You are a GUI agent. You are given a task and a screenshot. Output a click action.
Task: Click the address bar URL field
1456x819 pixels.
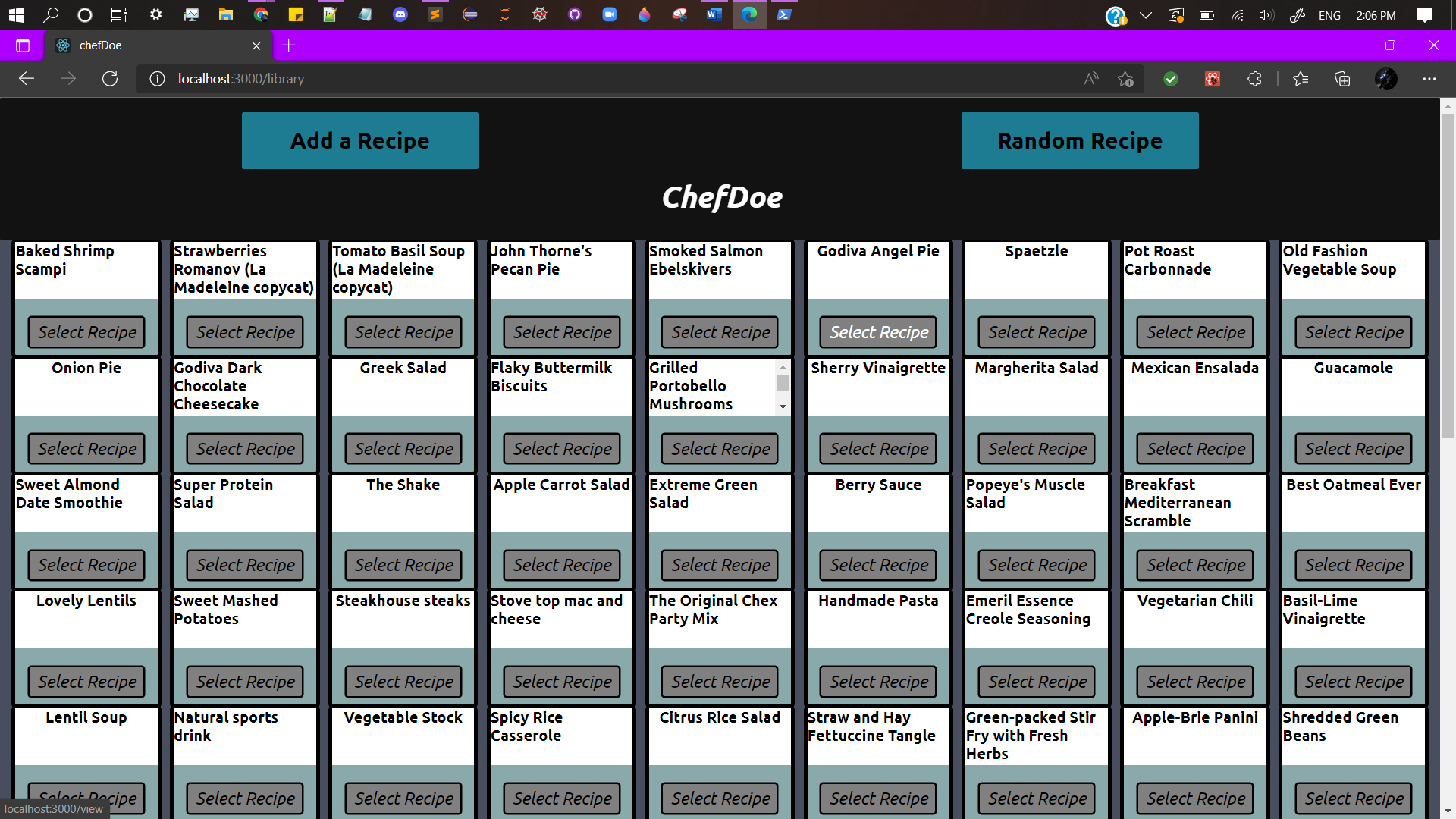pyautogui.click(x=607, y=79)
